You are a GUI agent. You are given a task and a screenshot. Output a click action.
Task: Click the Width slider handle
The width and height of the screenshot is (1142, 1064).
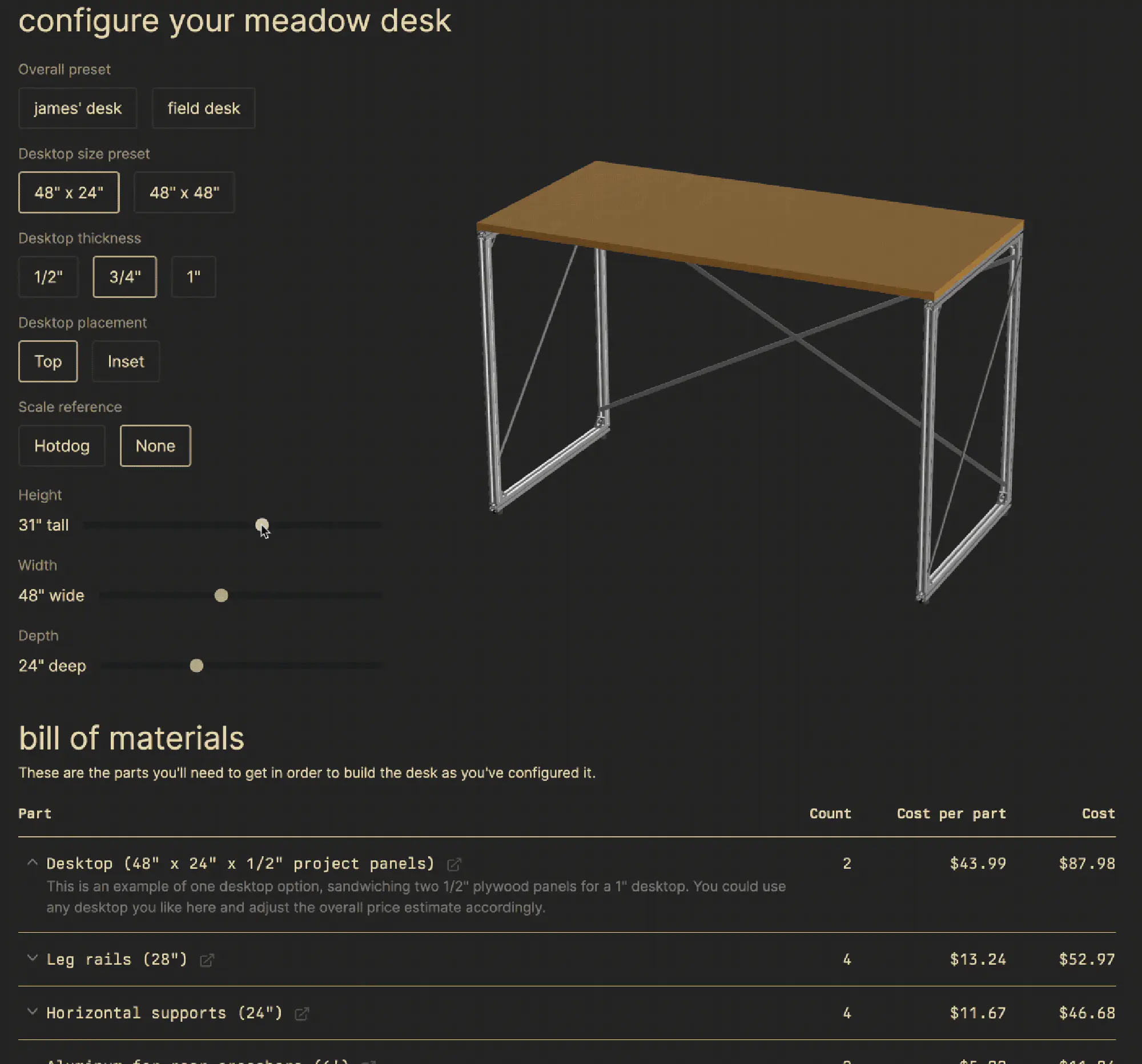click(220, 595)
